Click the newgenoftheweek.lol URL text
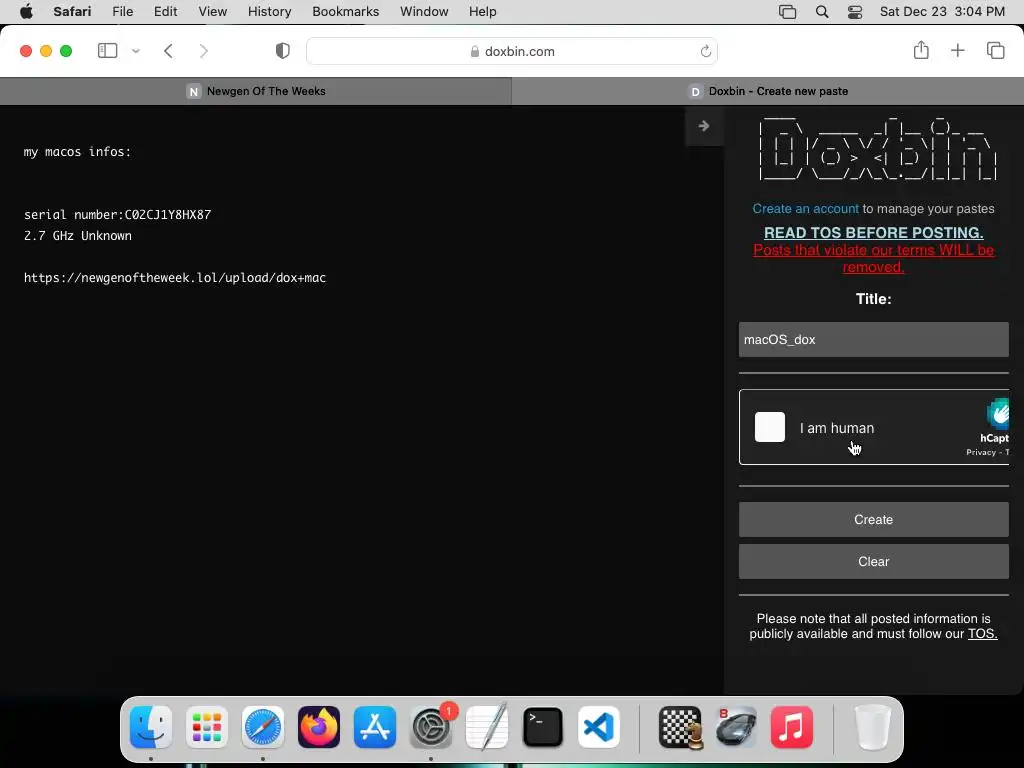This screenshot has height=768, width=1024. coord(175,278)
